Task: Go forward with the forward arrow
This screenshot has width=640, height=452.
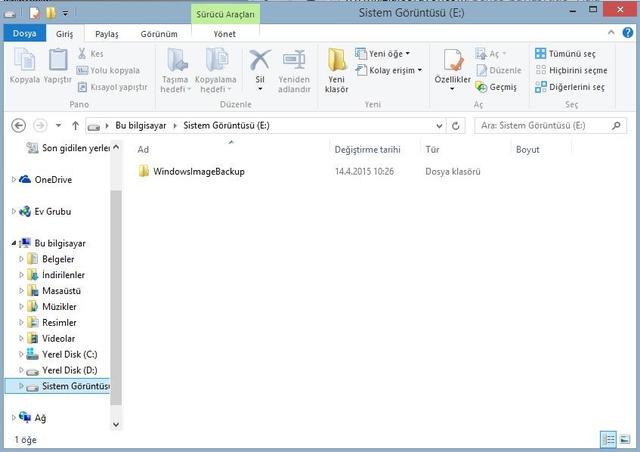Action: [x=40, y=125]
